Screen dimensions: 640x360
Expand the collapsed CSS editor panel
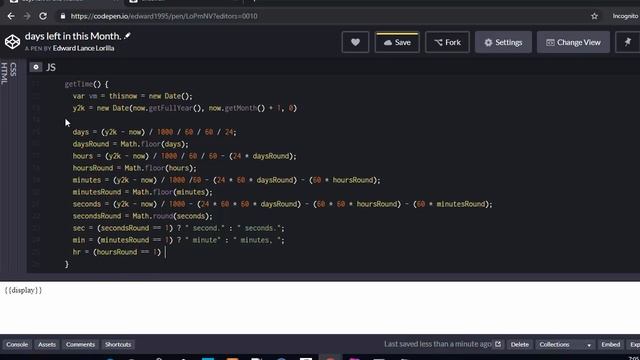pyautogui.click(x=13, y=69)
